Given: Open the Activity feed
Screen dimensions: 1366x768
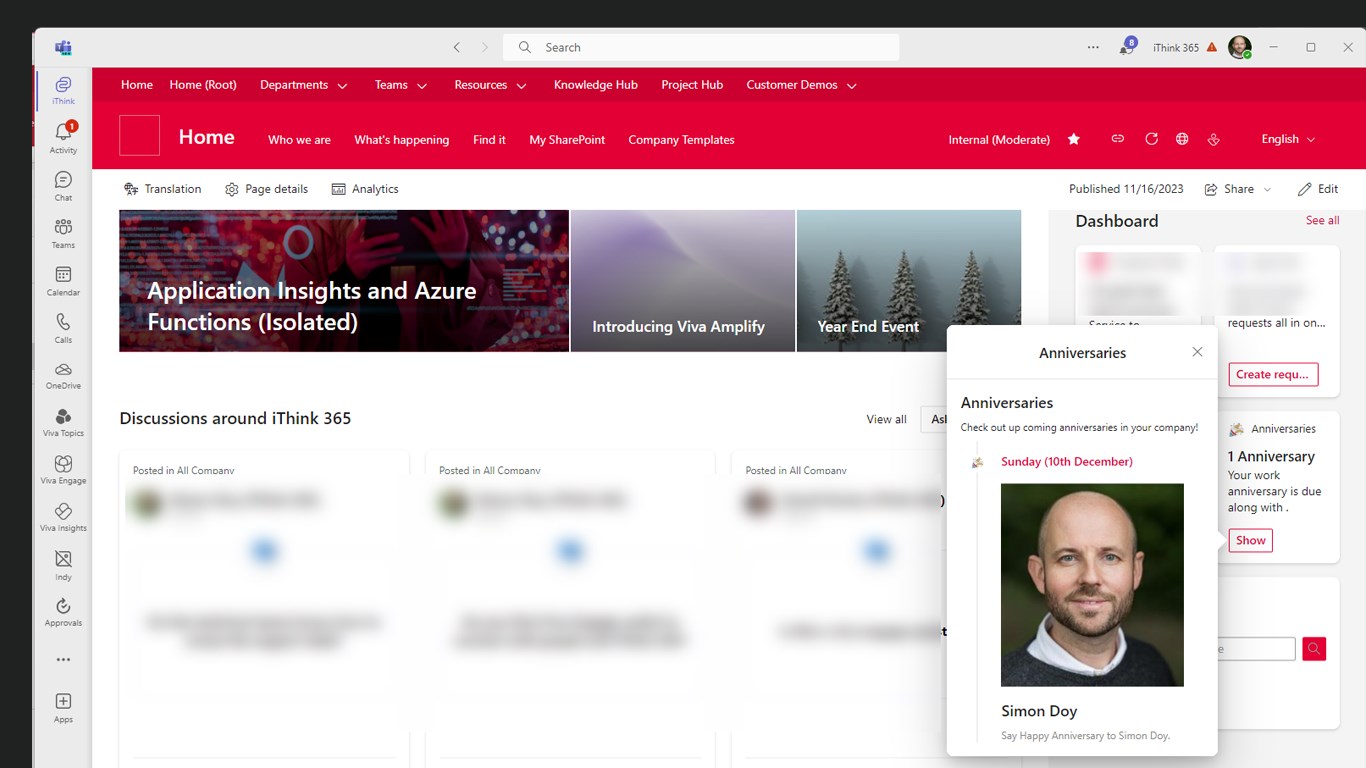Looking at the screenshot, I should click(x=63, y=137).
